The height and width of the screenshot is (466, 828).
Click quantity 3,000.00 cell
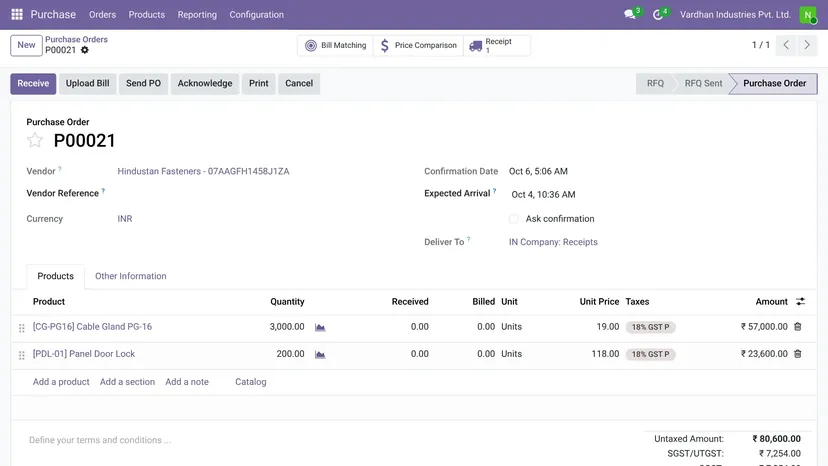287,327
